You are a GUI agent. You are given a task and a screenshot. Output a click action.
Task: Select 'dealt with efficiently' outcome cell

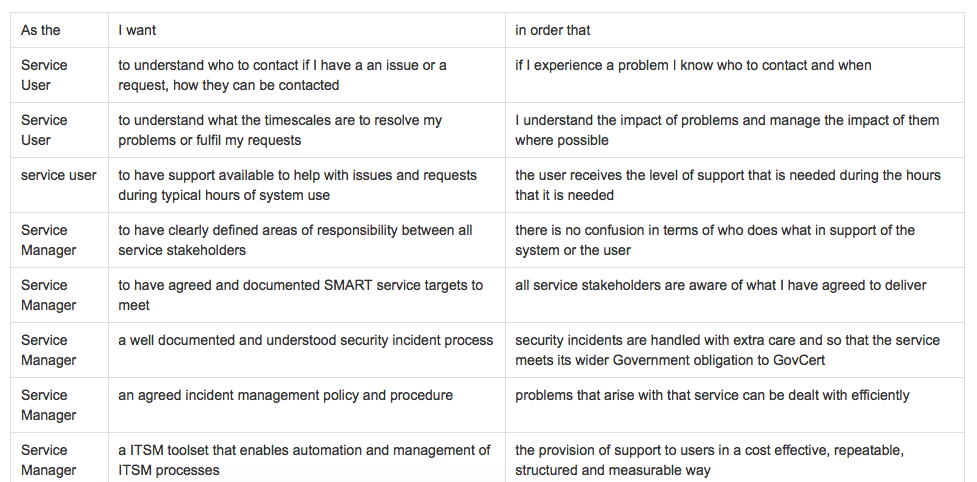pyautogui.click(x=735, y=405)
